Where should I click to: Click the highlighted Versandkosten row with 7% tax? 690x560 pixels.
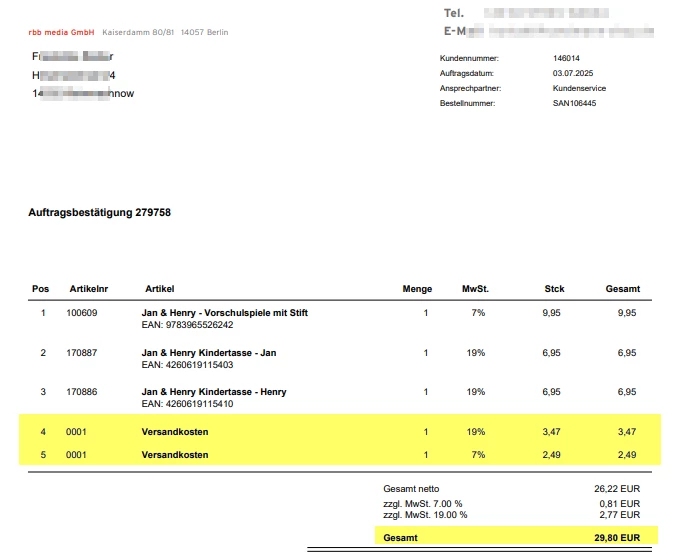click(340, 454)
